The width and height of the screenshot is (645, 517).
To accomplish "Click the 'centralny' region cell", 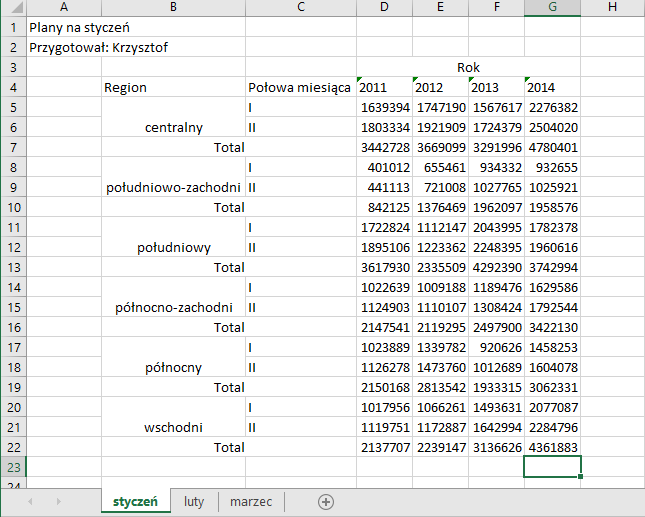I will (173, 127).
